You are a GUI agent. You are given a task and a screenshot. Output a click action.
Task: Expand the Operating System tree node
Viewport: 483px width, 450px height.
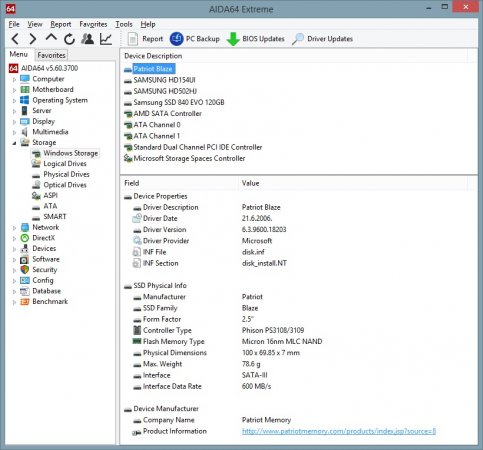[14, 101]
